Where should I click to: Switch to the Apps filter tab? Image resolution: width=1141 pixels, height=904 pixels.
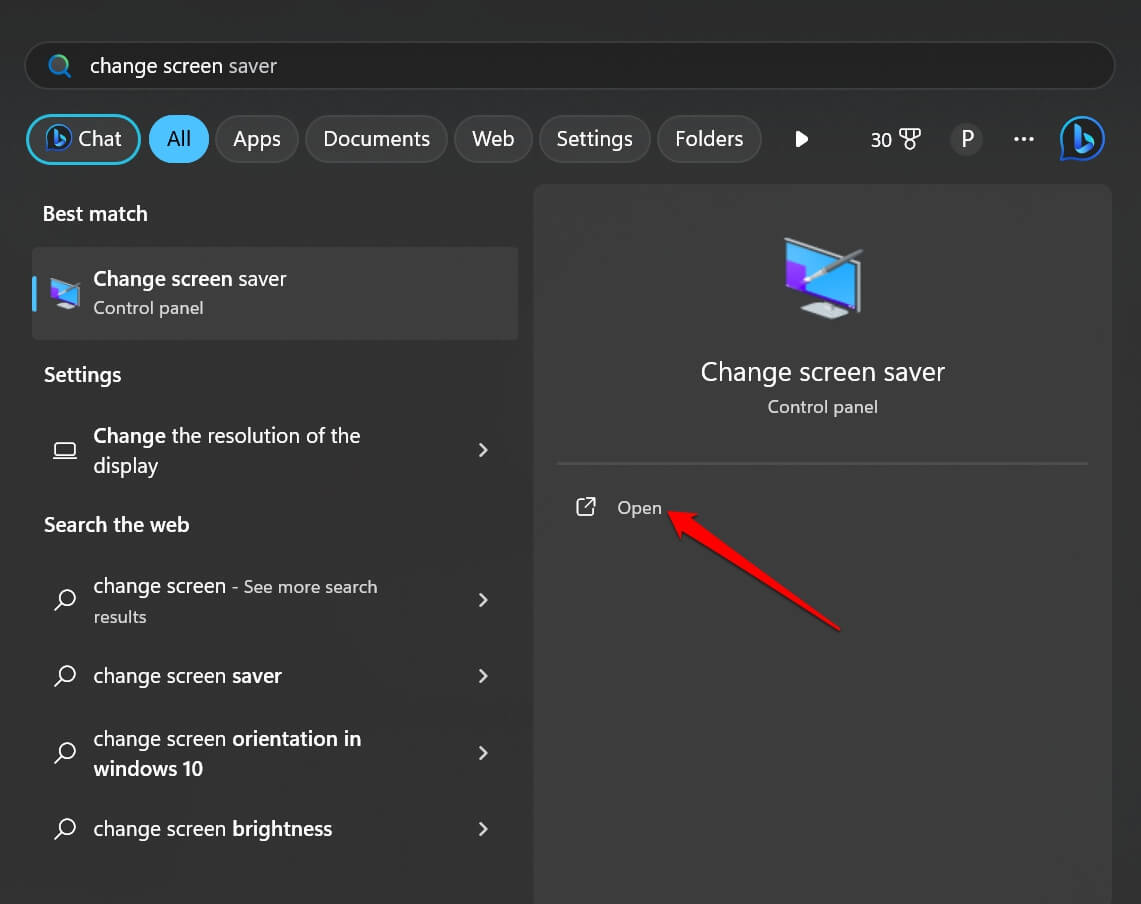257,139
